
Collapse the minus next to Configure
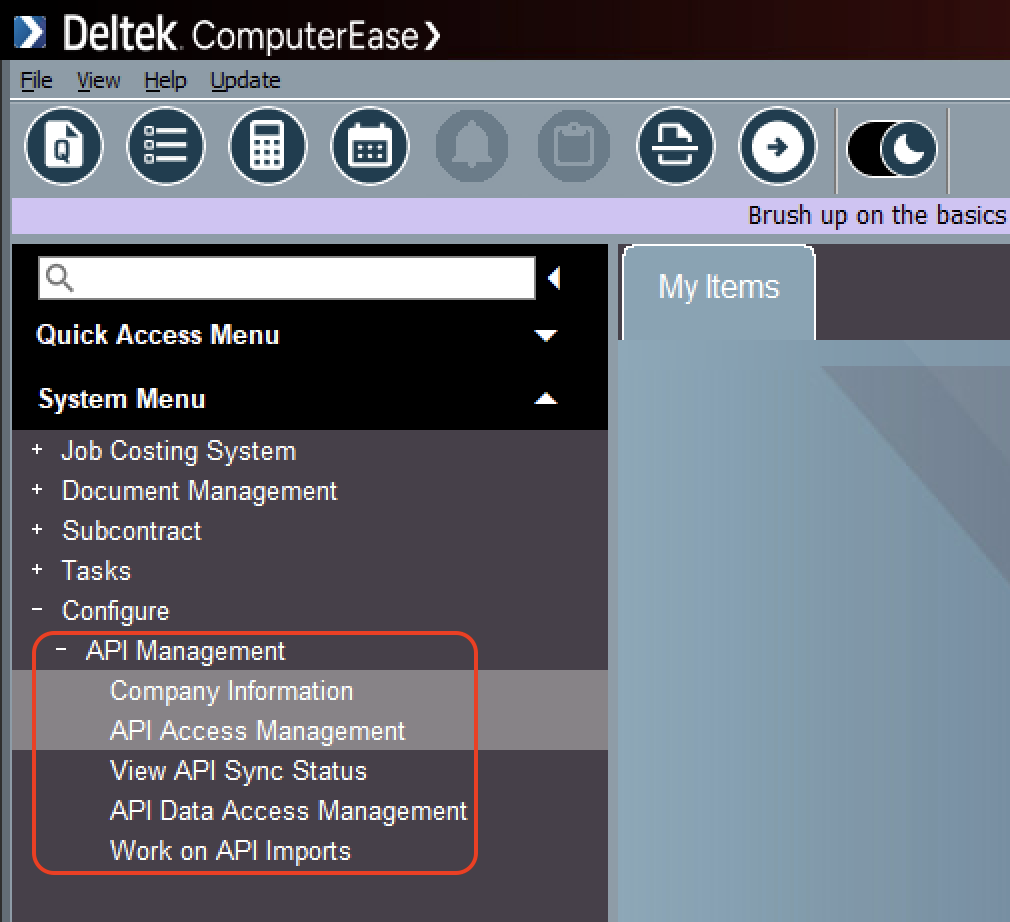(37, 610)
